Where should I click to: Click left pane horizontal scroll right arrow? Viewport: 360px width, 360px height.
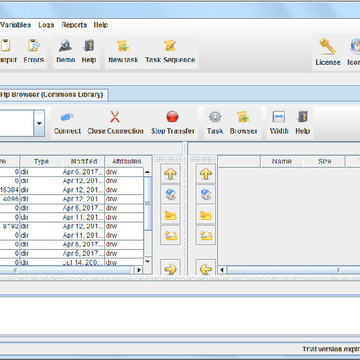pos(139,270)
